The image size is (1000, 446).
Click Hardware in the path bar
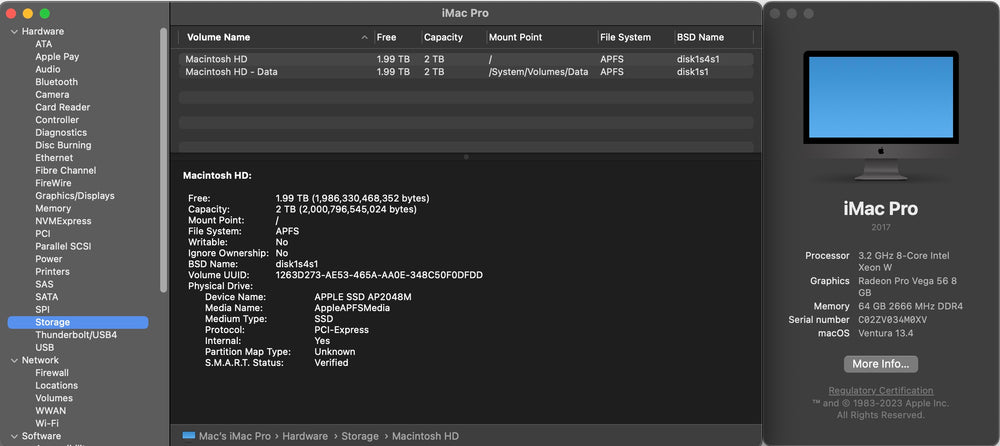(x=305, y=436)
